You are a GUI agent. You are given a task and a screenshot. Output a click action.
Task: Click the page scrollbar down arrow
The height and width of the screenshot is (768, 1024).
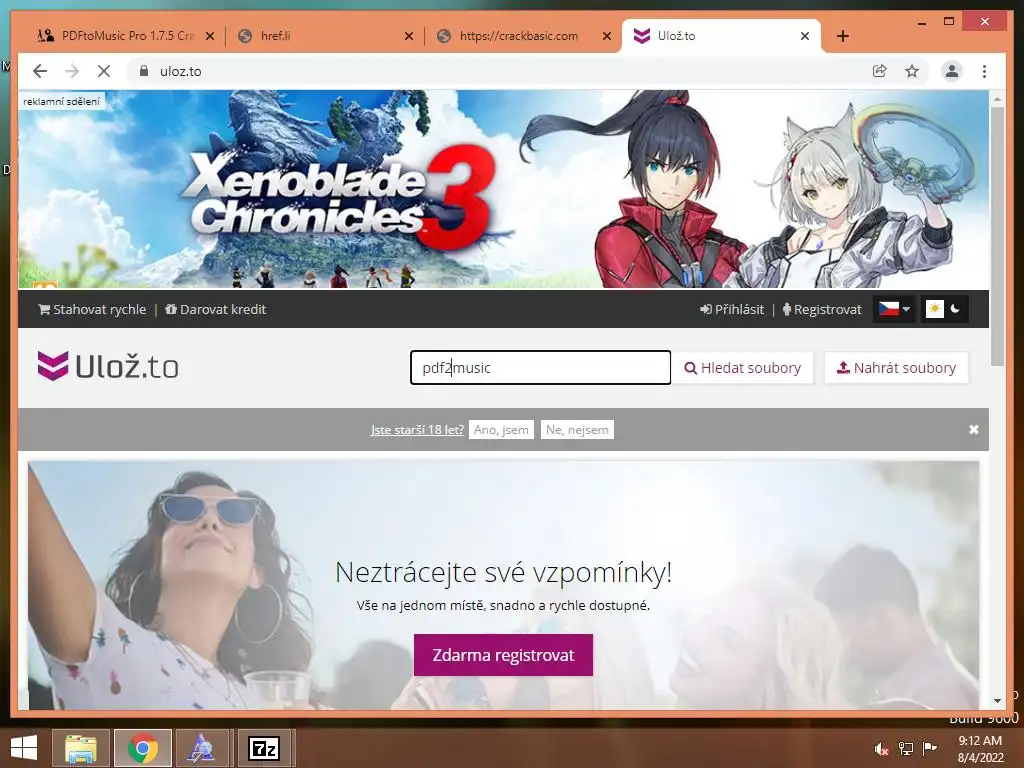click(x=997, y=701)
